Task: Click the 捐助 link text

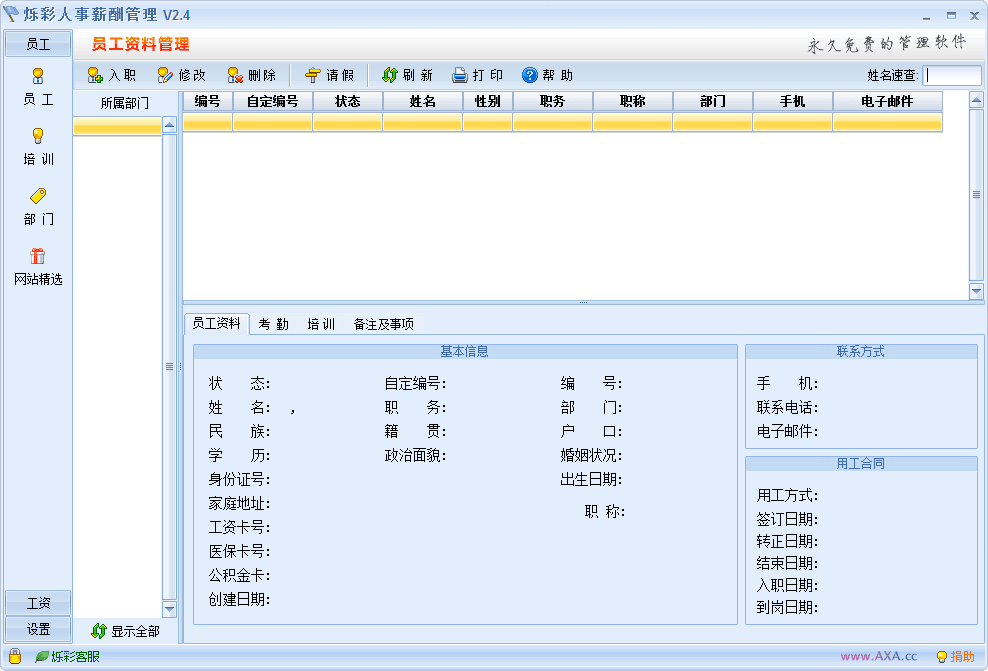Action: tap(962, 657)
